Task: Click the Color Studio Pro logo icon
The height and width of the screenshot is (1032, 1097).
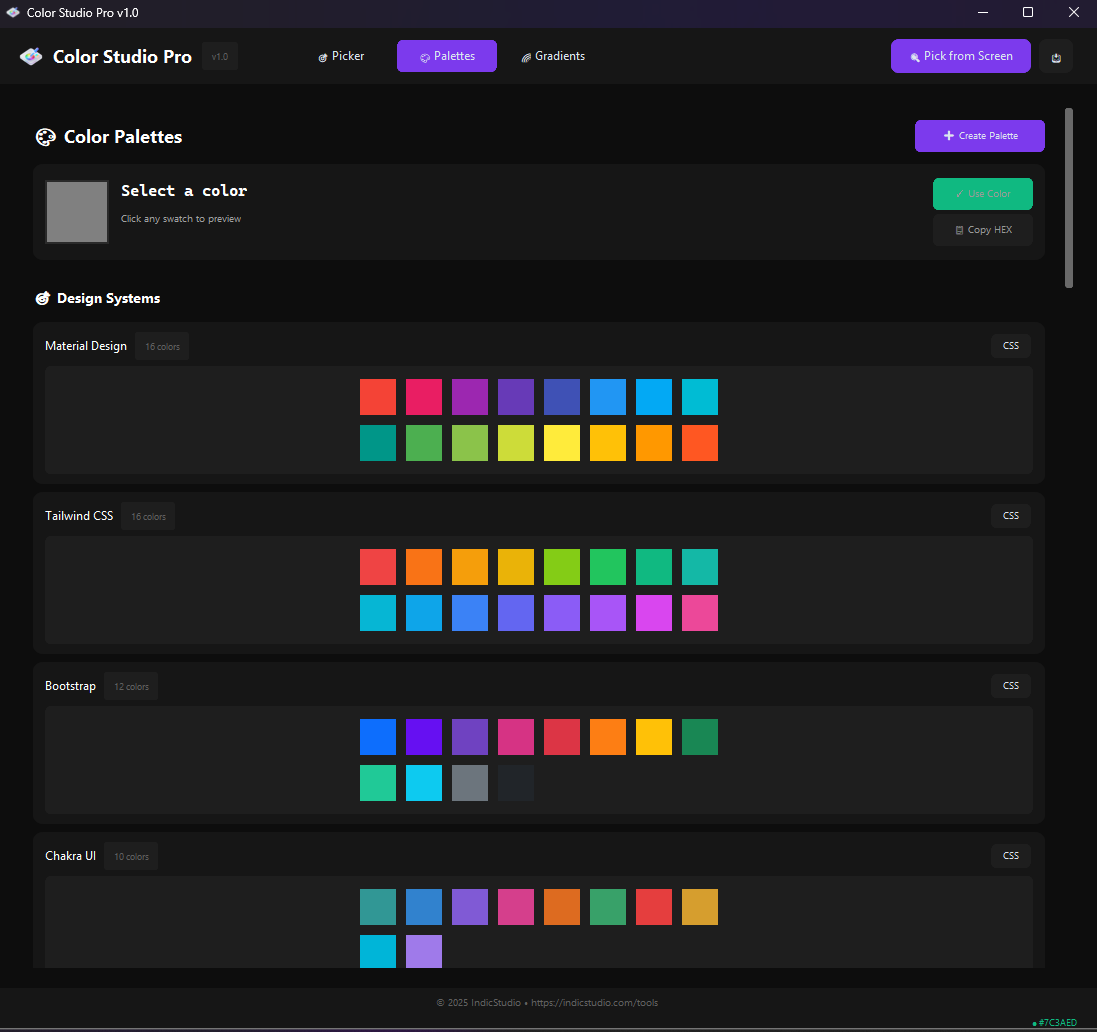Action: pos(30,56)
